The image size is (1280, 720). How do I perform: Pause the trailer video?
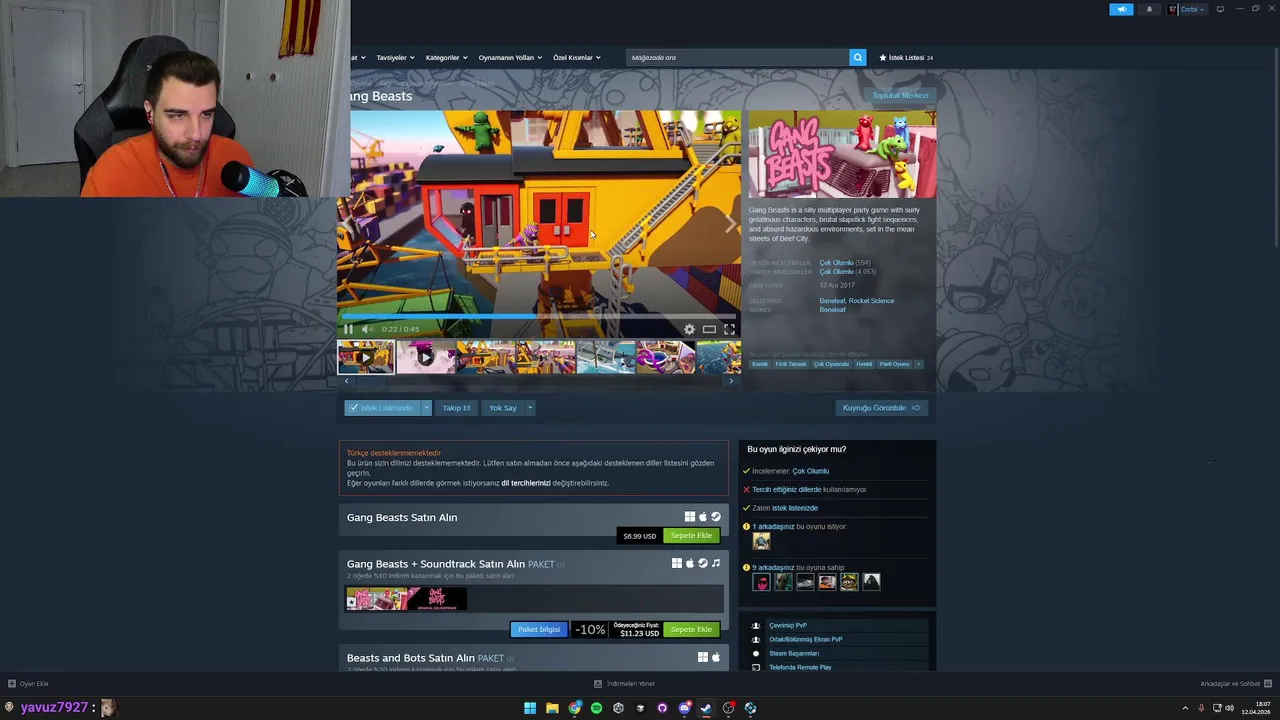pos(348,329)
